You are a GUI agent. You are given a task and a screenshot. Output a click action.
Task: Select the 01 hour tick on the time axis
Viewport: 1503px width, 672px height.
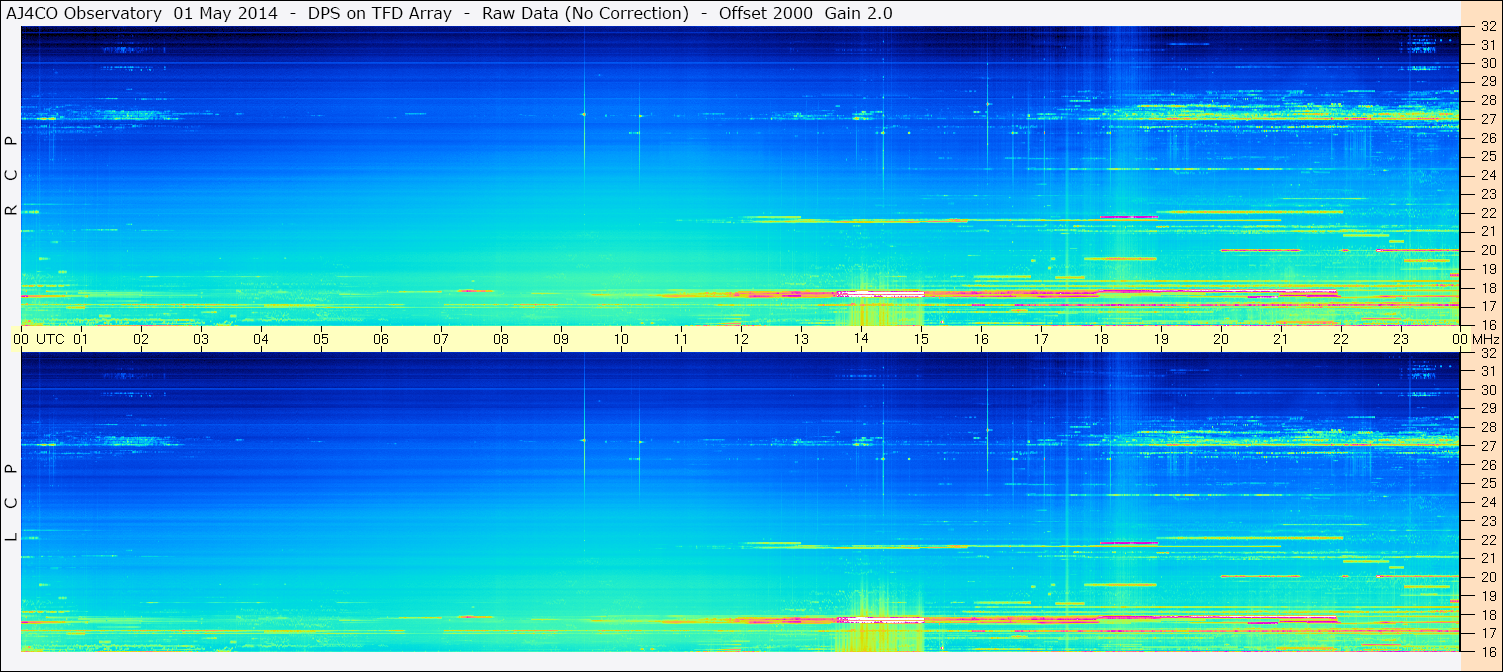click(x=81, y=339)
